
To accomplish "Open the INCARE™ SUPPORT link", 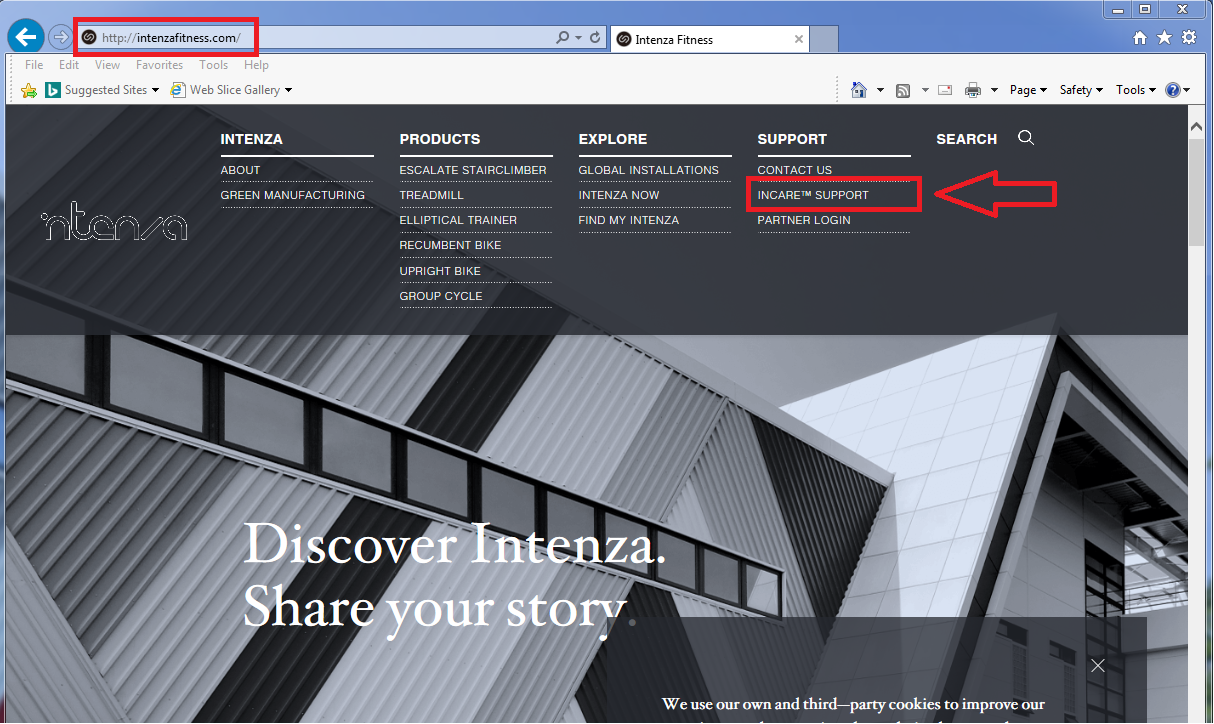I will click(x=813, y=195).
